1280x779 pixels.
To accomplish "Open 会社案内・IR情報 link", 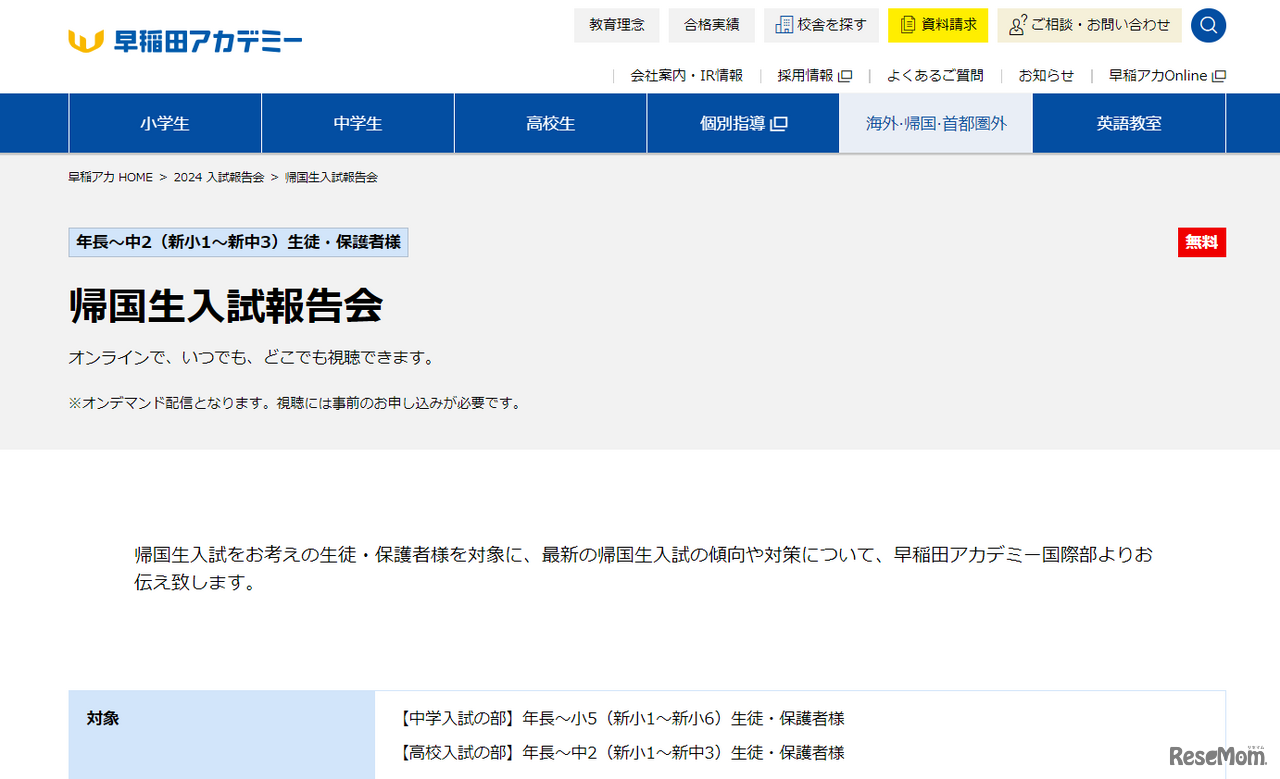I will pyautogui.click(x=686, y=76).
